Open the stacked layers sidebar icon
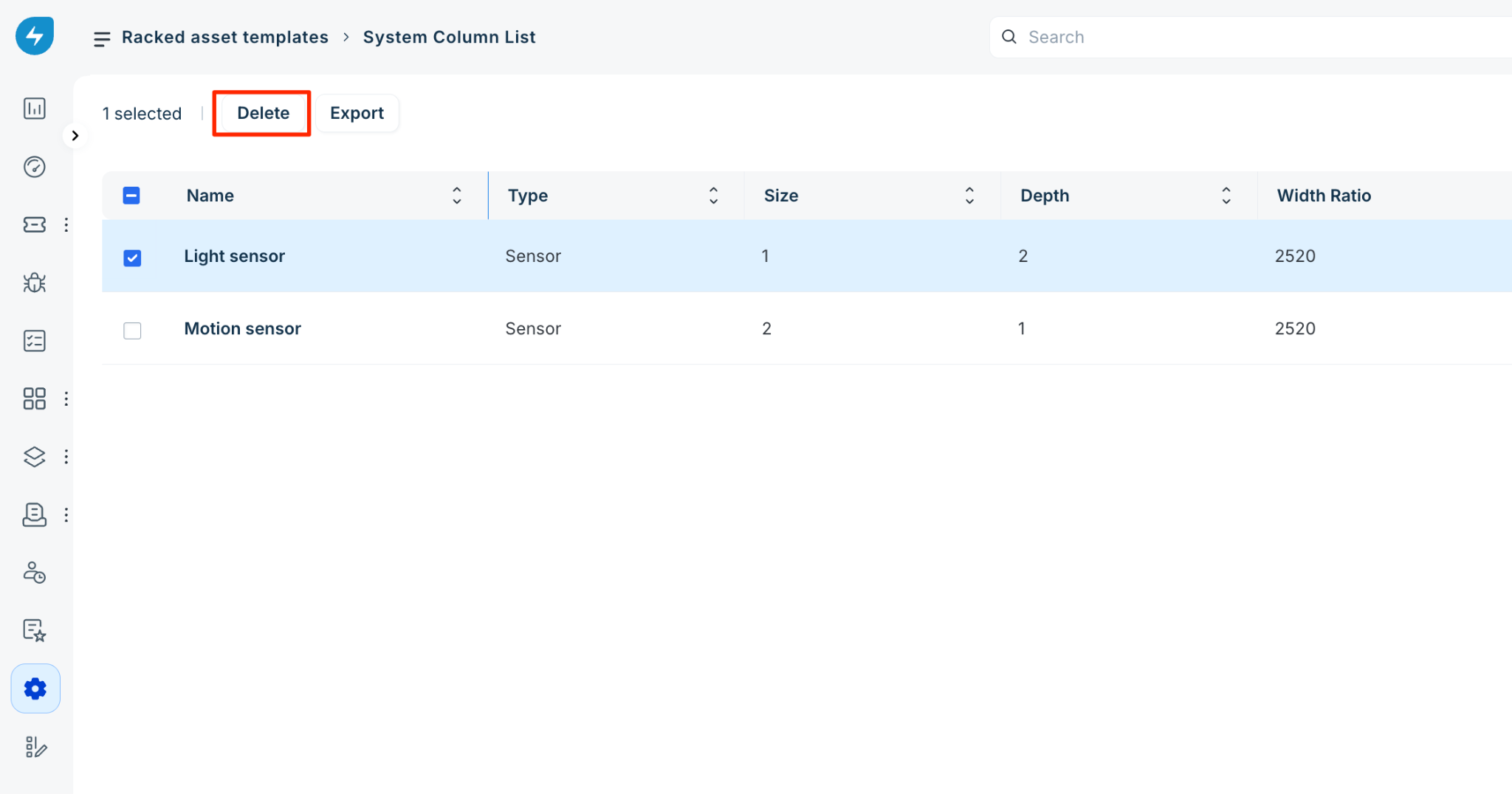The height and width of the screenshot is (794, 1512). [x=35, y=457]
